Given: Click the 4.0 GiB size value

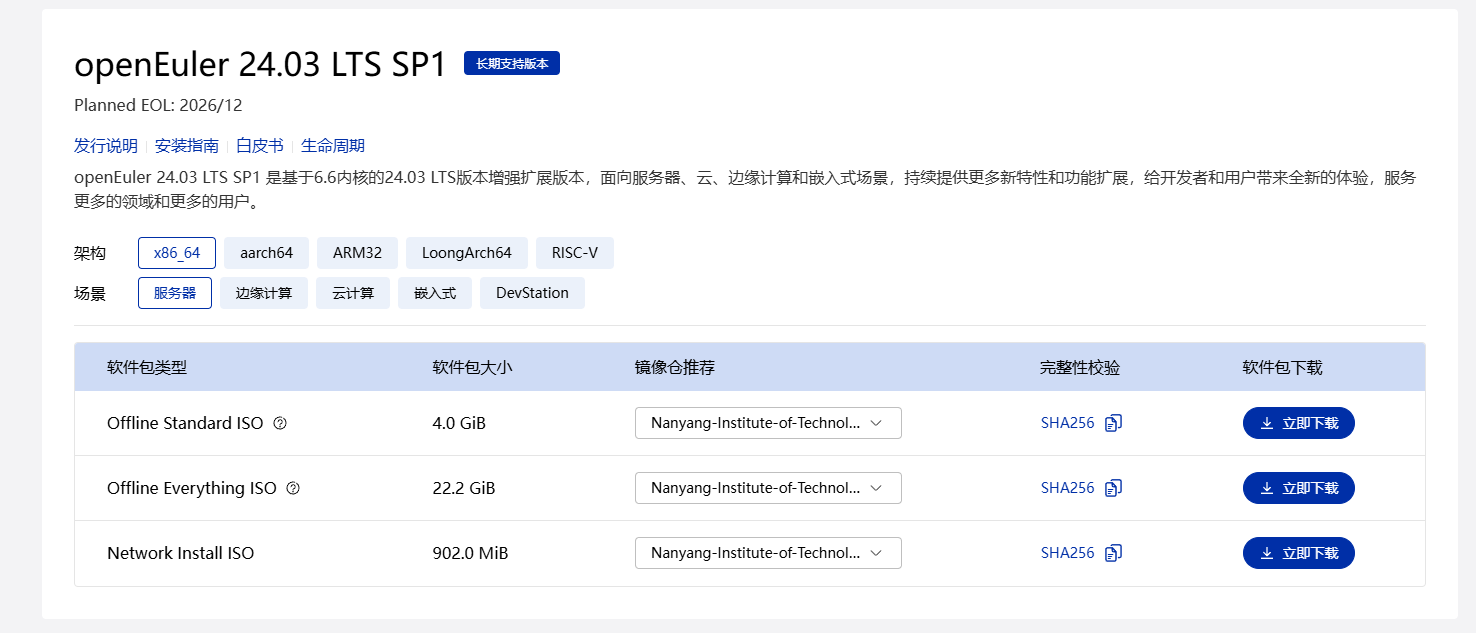Looking at the screenshot, I should [x=459, y=423].
